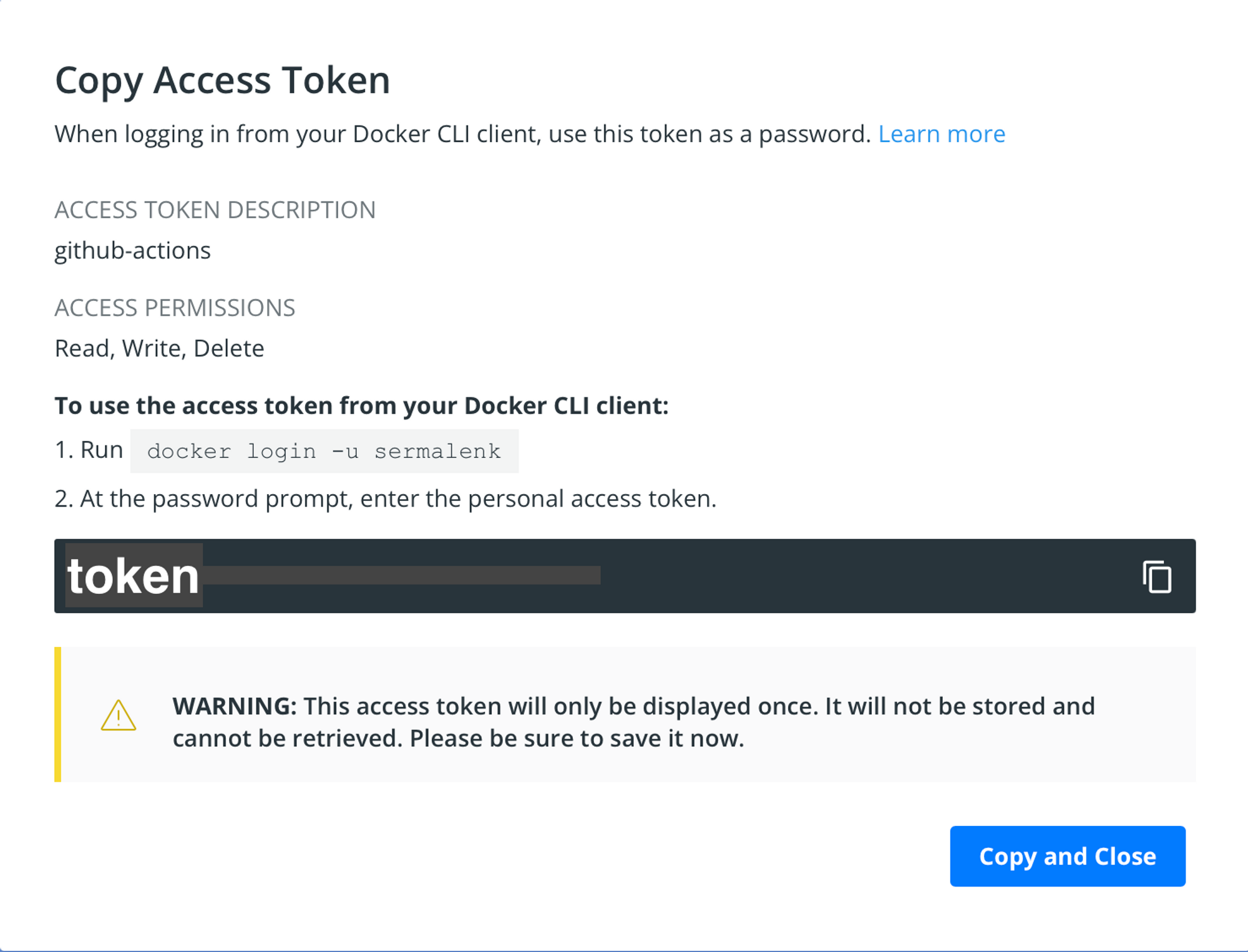Select the Read, Write, Delete permissions text
The height and width of the screenshot is (952, 1248).
click(159, 348)
